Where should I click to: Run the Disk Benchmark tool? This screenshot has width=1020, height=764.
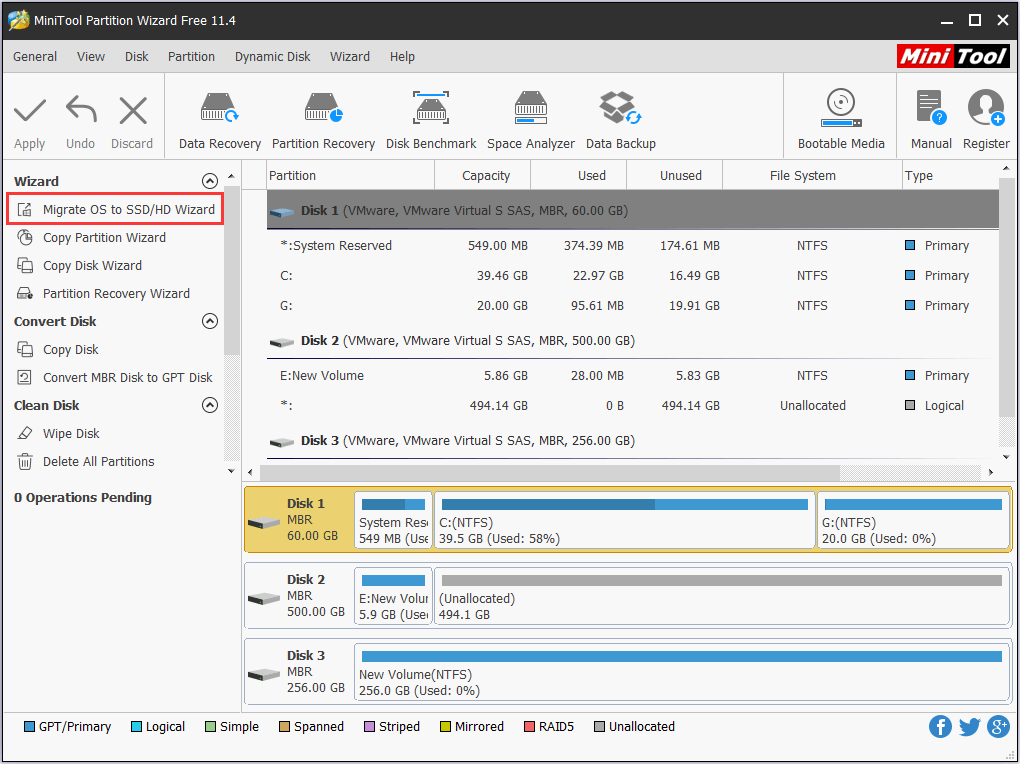click(431, 120)
